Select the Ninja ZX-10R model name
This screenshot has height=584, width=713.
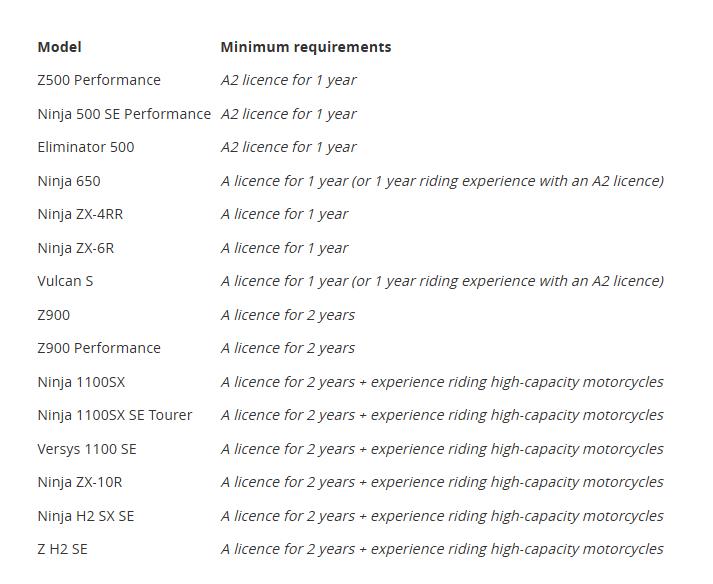tap(80, 482)
